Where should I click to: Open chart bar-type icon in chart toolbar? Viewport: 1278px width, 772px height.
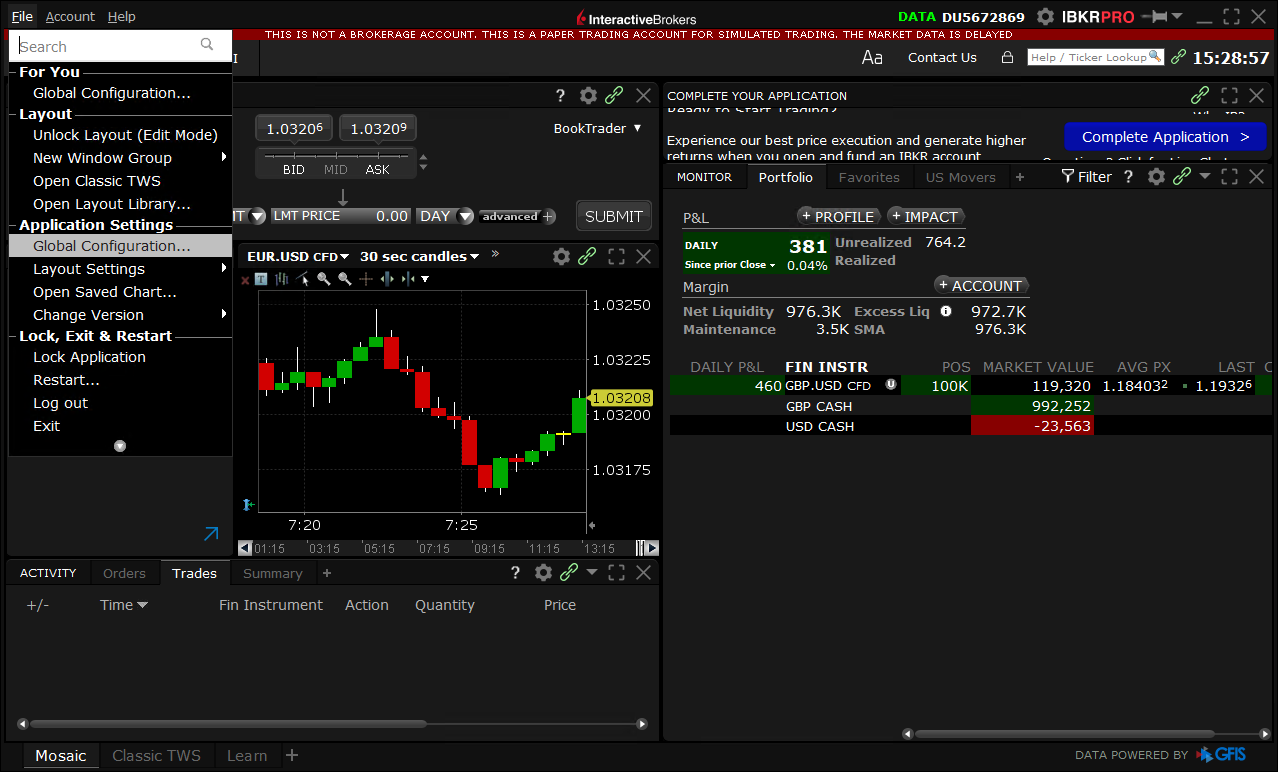(x=281, y=279)
